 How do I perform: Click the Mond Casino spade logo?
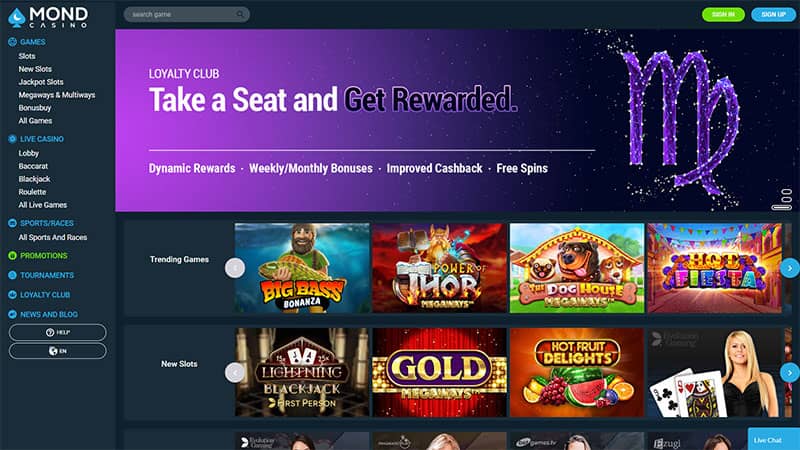17,17
